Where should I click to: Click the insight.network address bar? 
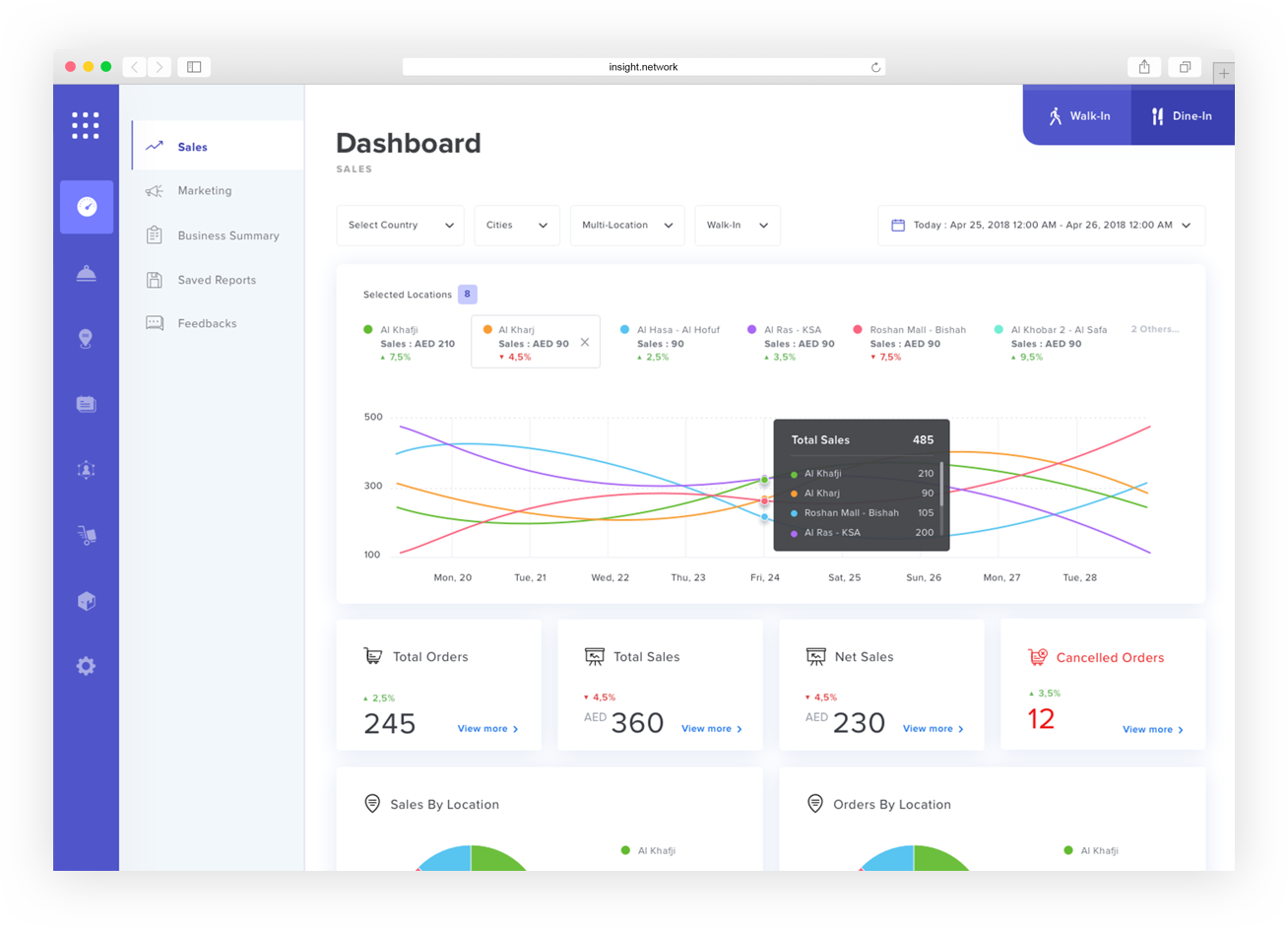tap(643, 67)
